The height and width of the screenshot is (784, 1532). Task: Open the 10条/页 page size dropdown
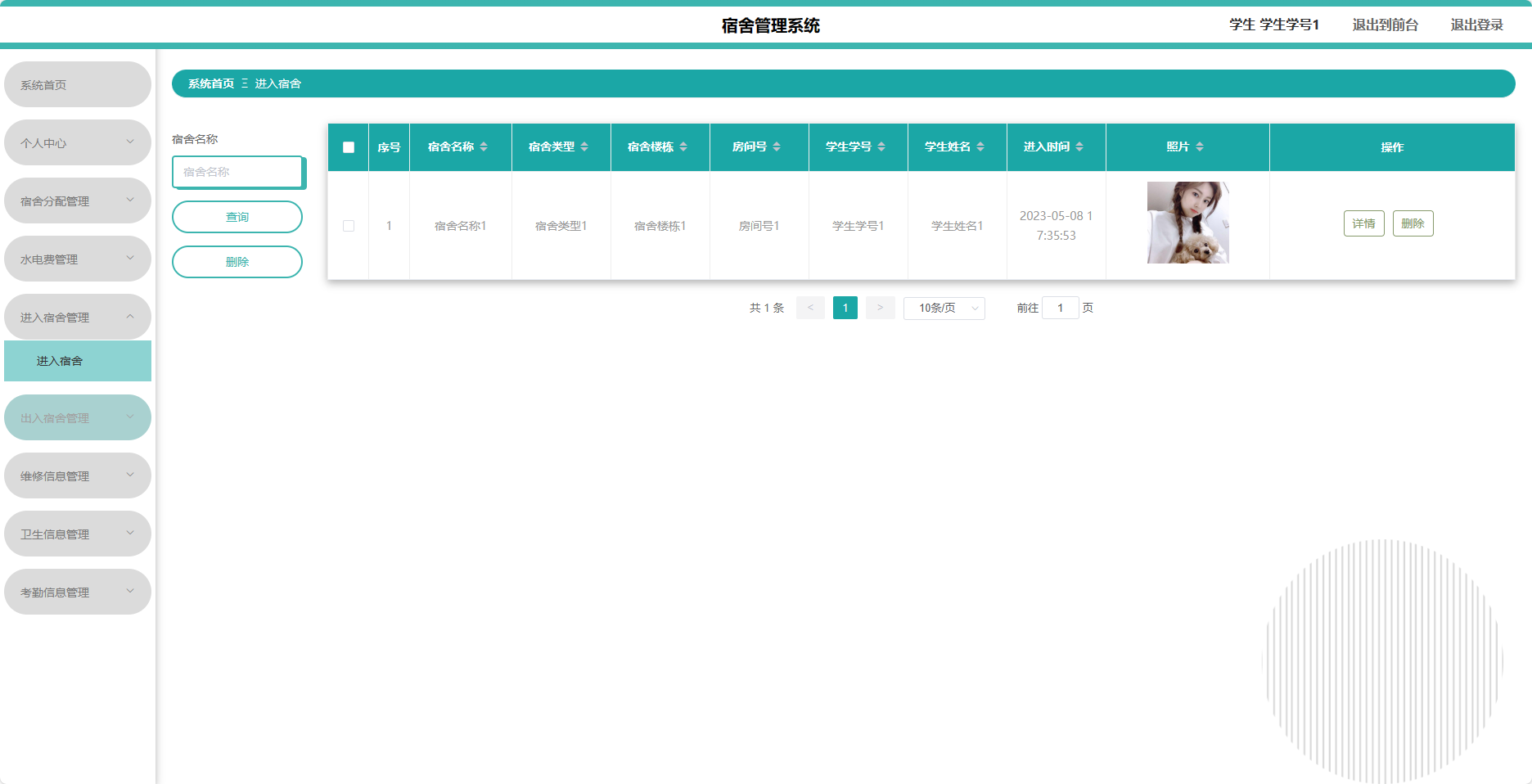(944, 308)
